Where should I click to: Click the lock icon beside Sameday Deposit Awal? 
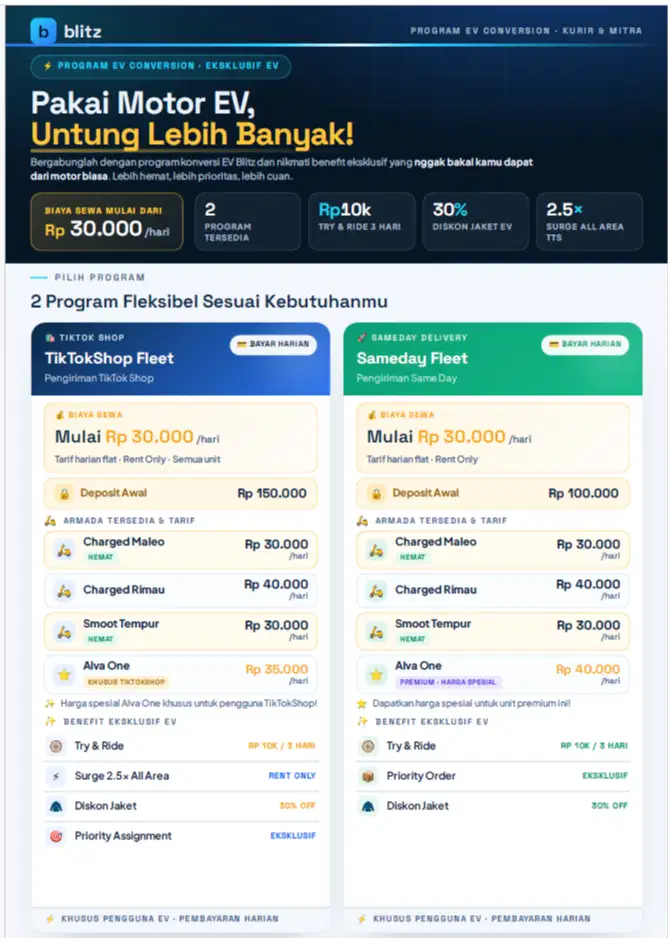pos(376,493)
